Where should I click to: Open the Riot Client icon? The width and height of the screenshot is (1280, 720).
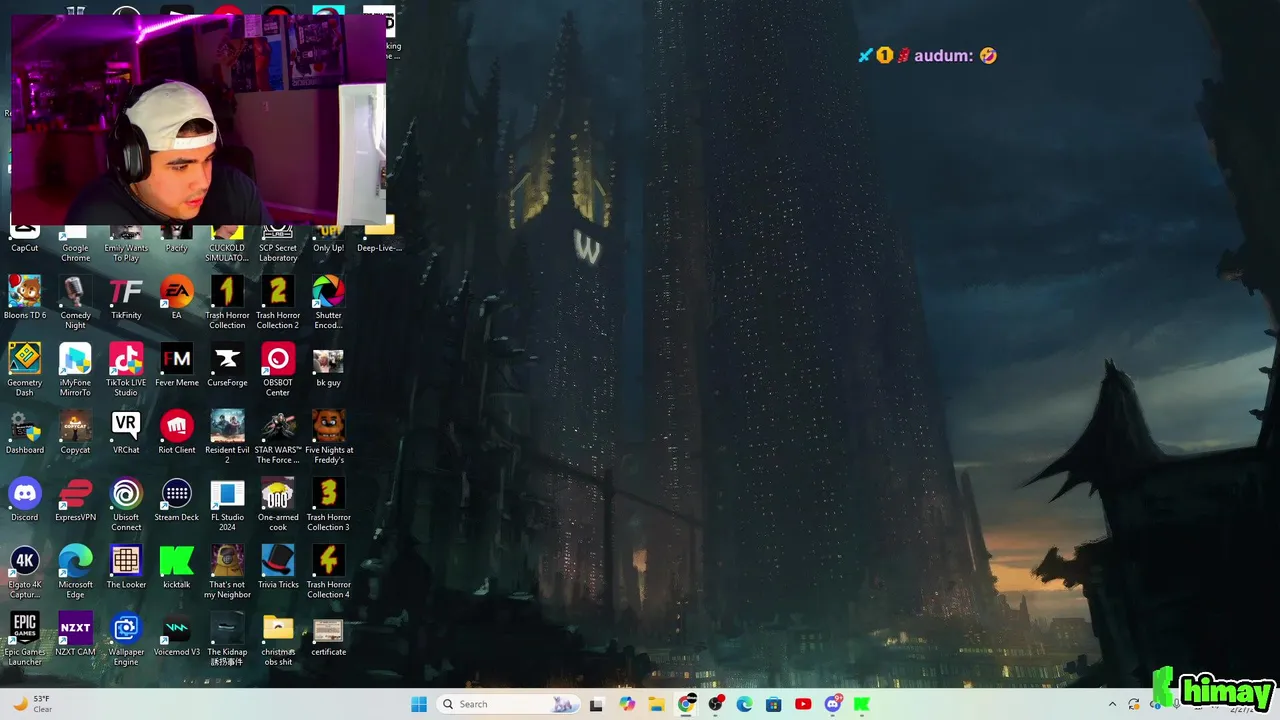(x=177, y=427)
